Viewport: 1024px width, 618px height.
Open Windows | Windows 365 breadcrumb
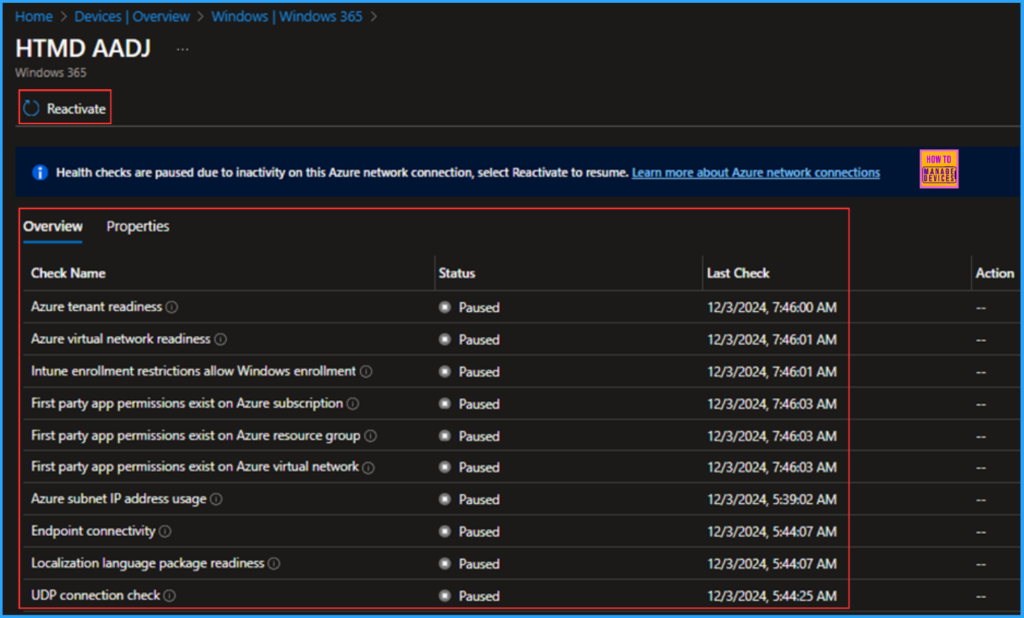287,16
